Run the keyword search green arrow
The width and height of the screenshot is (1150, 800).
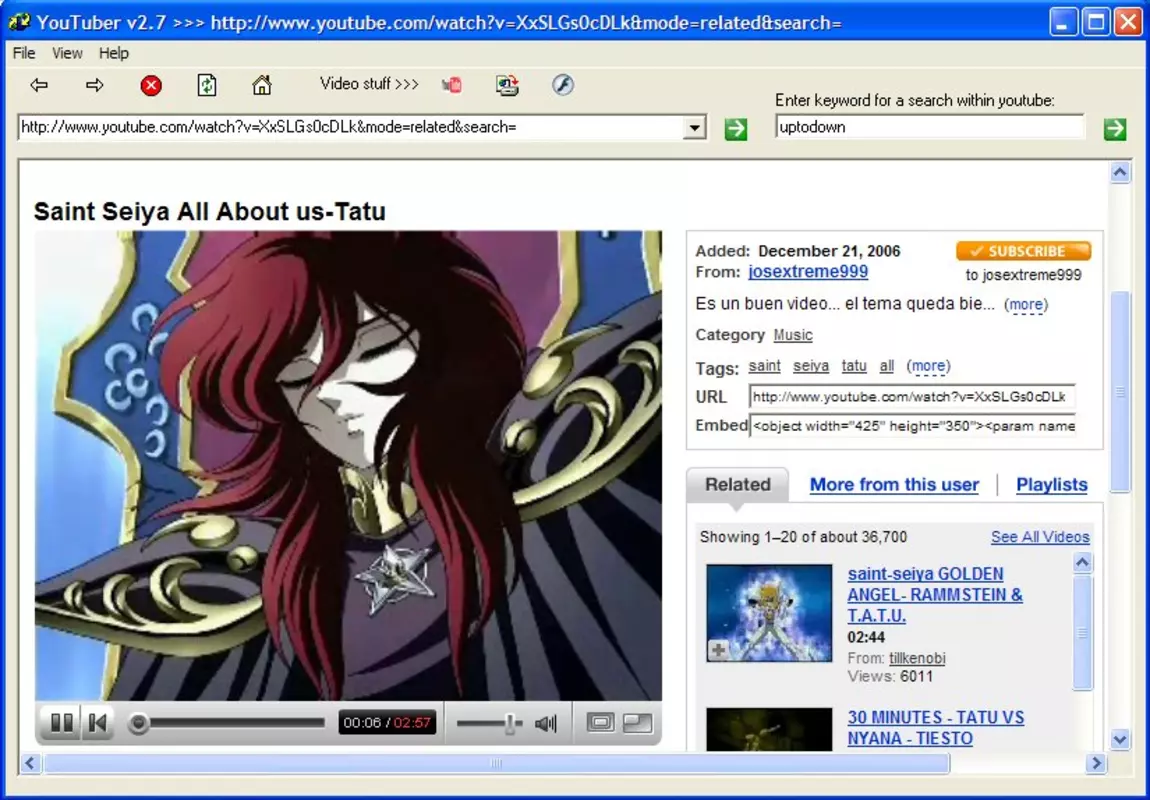(1115, 129)
